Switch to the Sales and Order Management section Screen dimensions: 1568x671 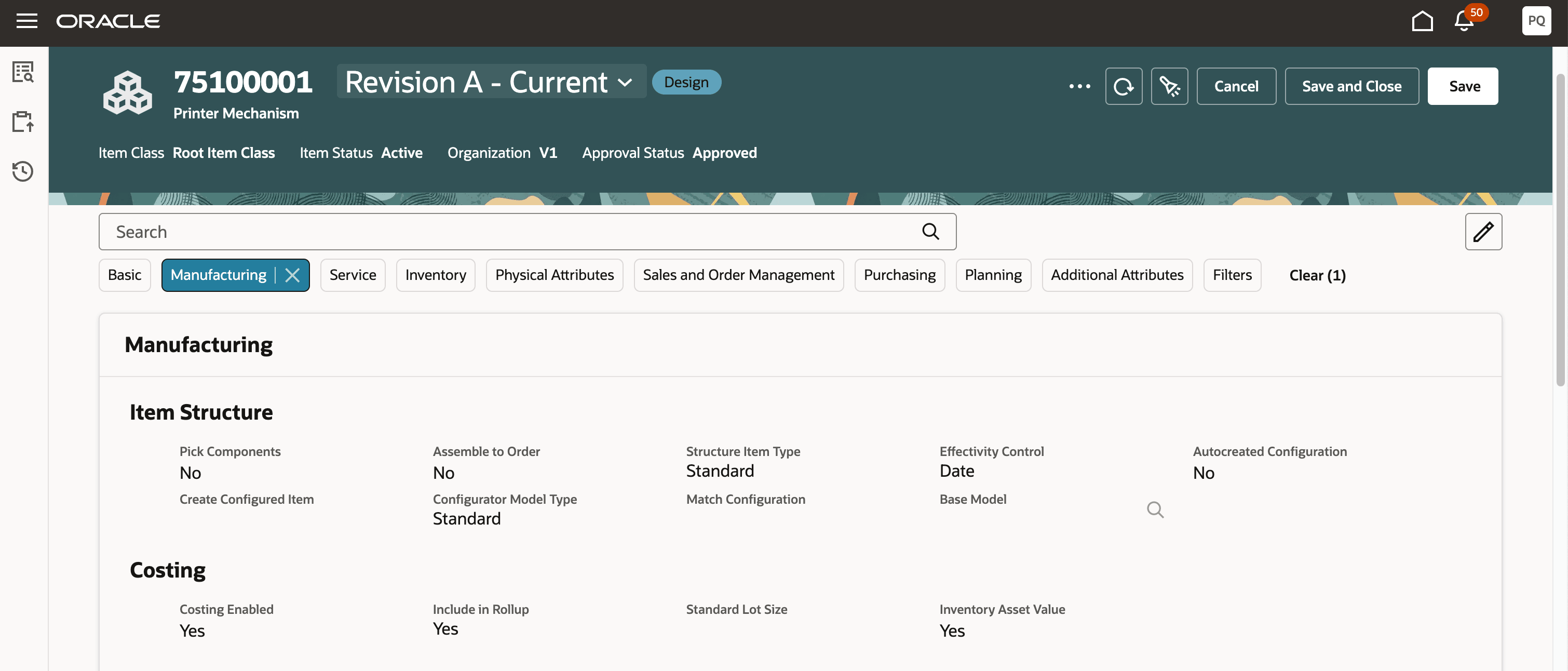point(738,275)
